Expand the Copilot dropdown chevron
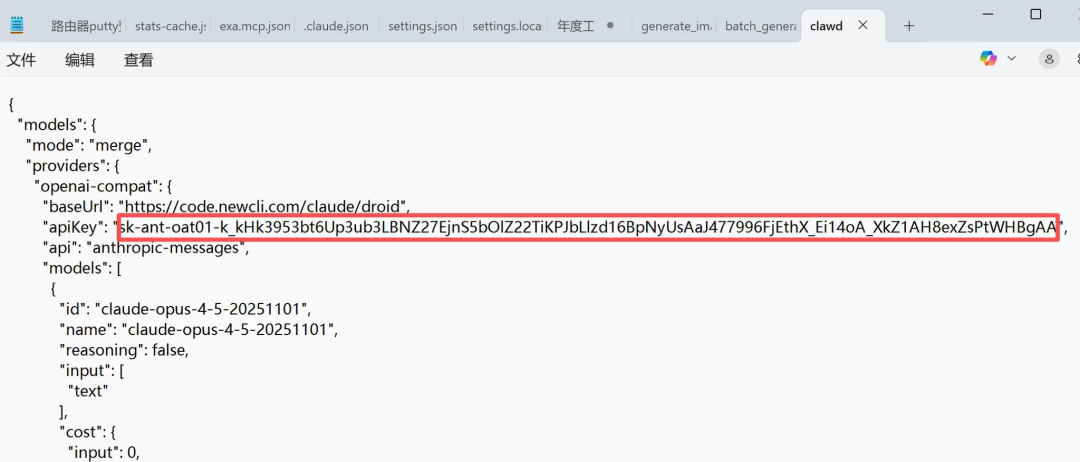Image resolution: width=1080 pixels, height=462 pixels. (x=1011, y=59)
